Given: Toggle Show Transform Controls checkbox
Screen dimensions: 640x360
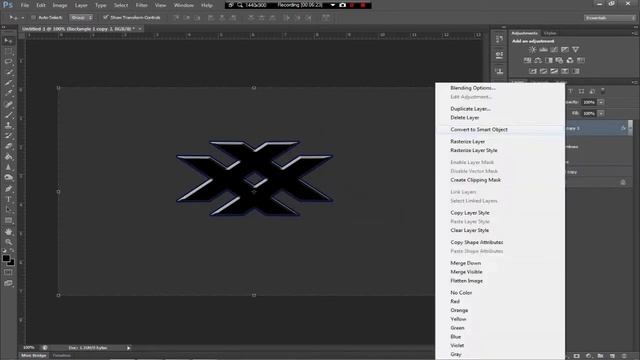Looking at the screenshot, I should [x=106, y=17].
